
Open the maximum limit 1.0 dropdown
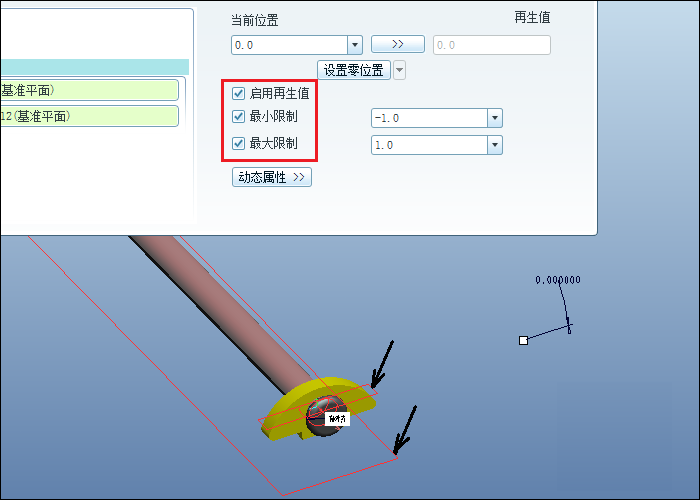click(x=495, y=145)
